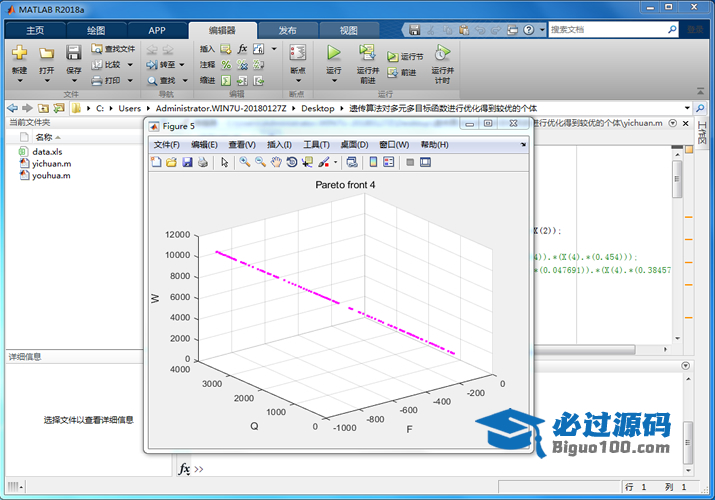Screen dimensions: 715x500
Task: Open the Compare dropdown arrow
Action: tap(129, 64)
